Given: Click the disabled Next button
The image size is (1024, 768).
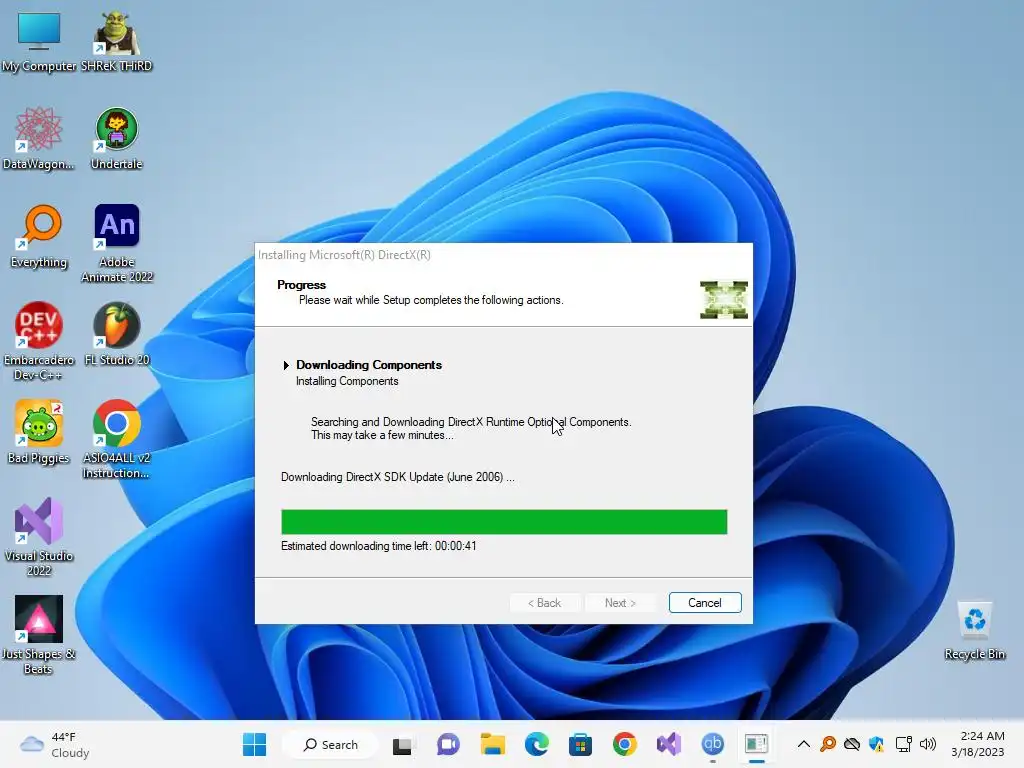Looking at the screenshot, I should pyautogui.click(x=620, y=603).
